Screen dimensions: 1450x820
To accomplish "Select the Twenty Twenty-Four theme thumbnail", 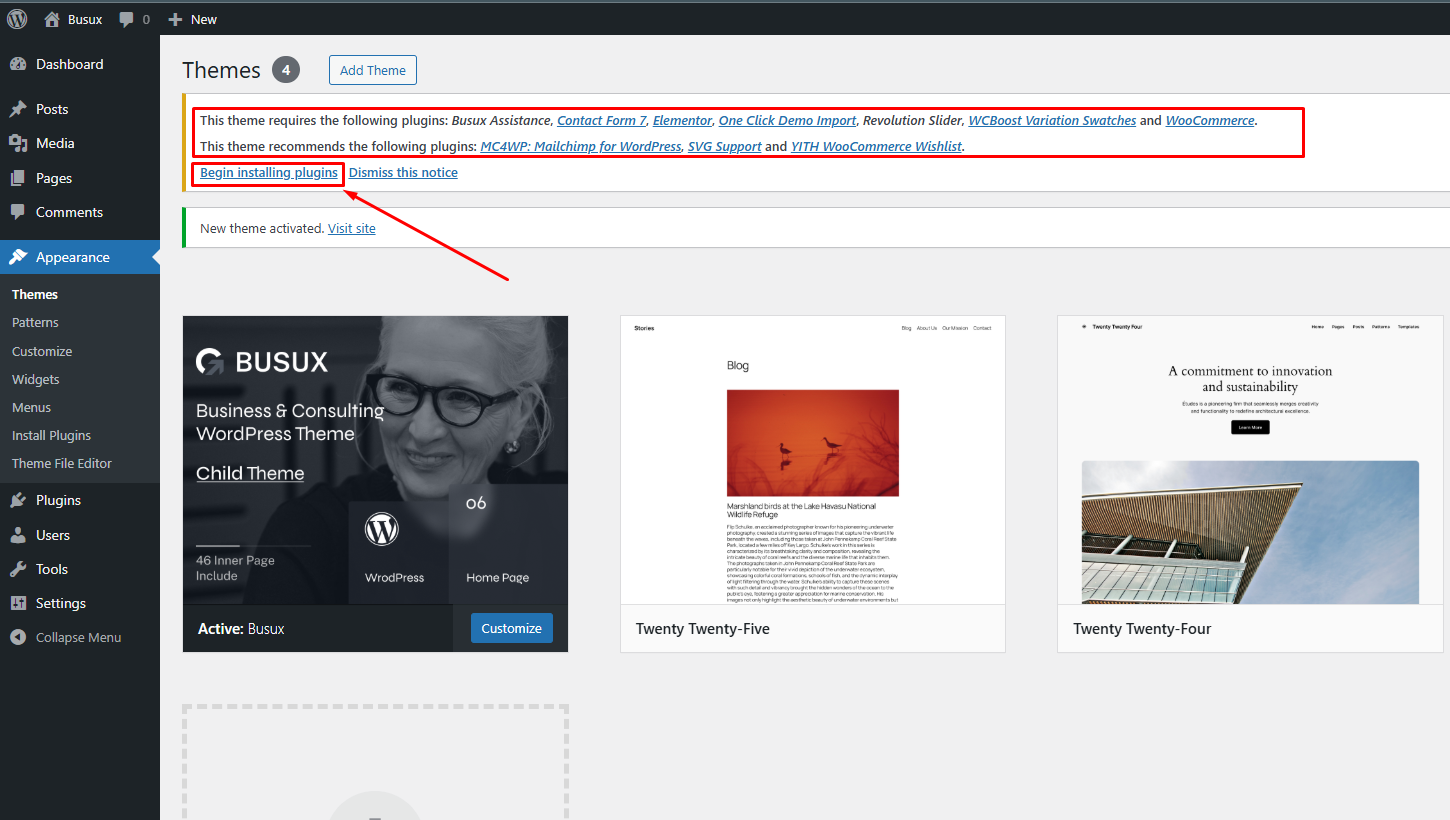I will coord(1250,460).
